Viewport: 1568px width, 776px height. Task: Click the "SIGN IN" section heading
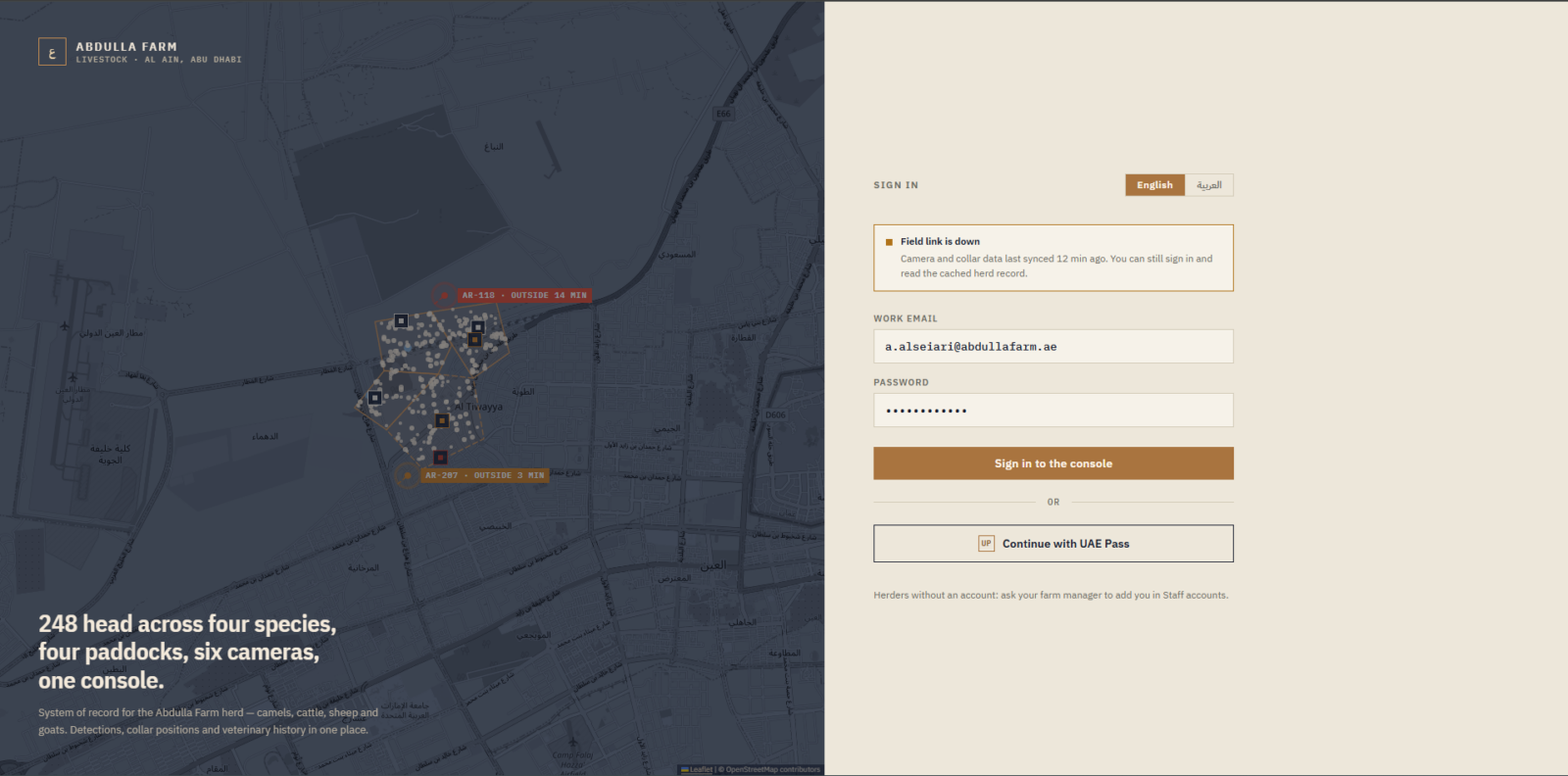896,185
